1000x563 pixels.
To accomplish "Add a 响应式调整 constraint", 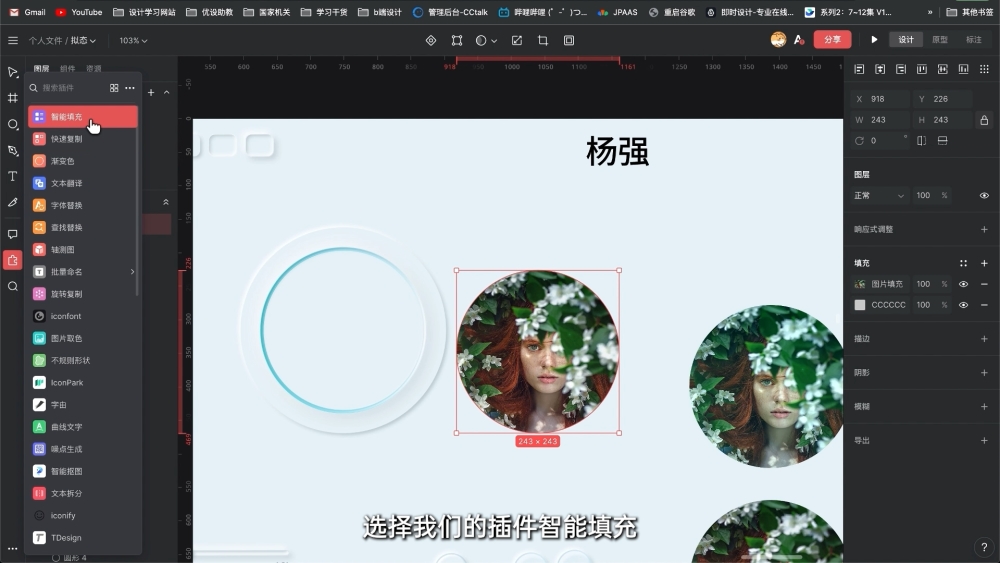I will pyautogui.click(x=984, y=230).
